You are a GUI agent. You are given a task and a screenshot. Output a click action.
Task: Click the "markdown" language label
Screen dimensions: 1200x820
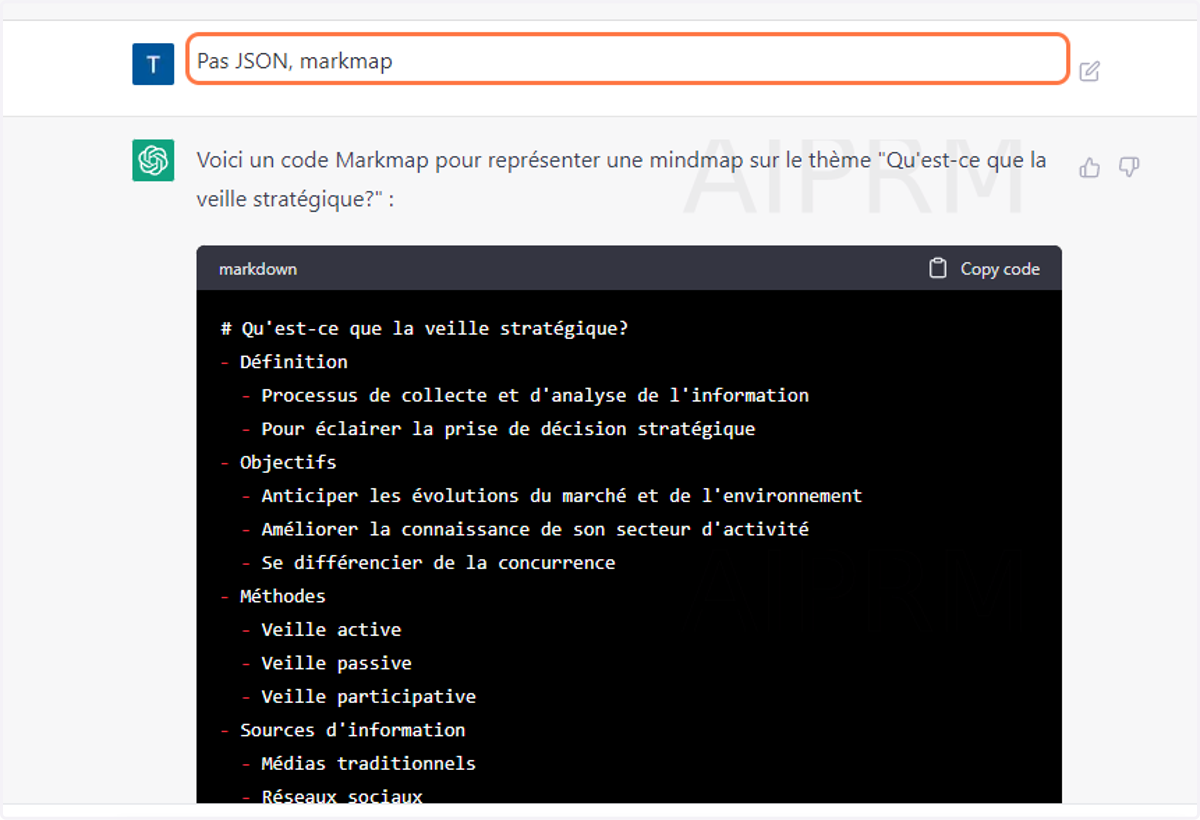coord(258,269)
